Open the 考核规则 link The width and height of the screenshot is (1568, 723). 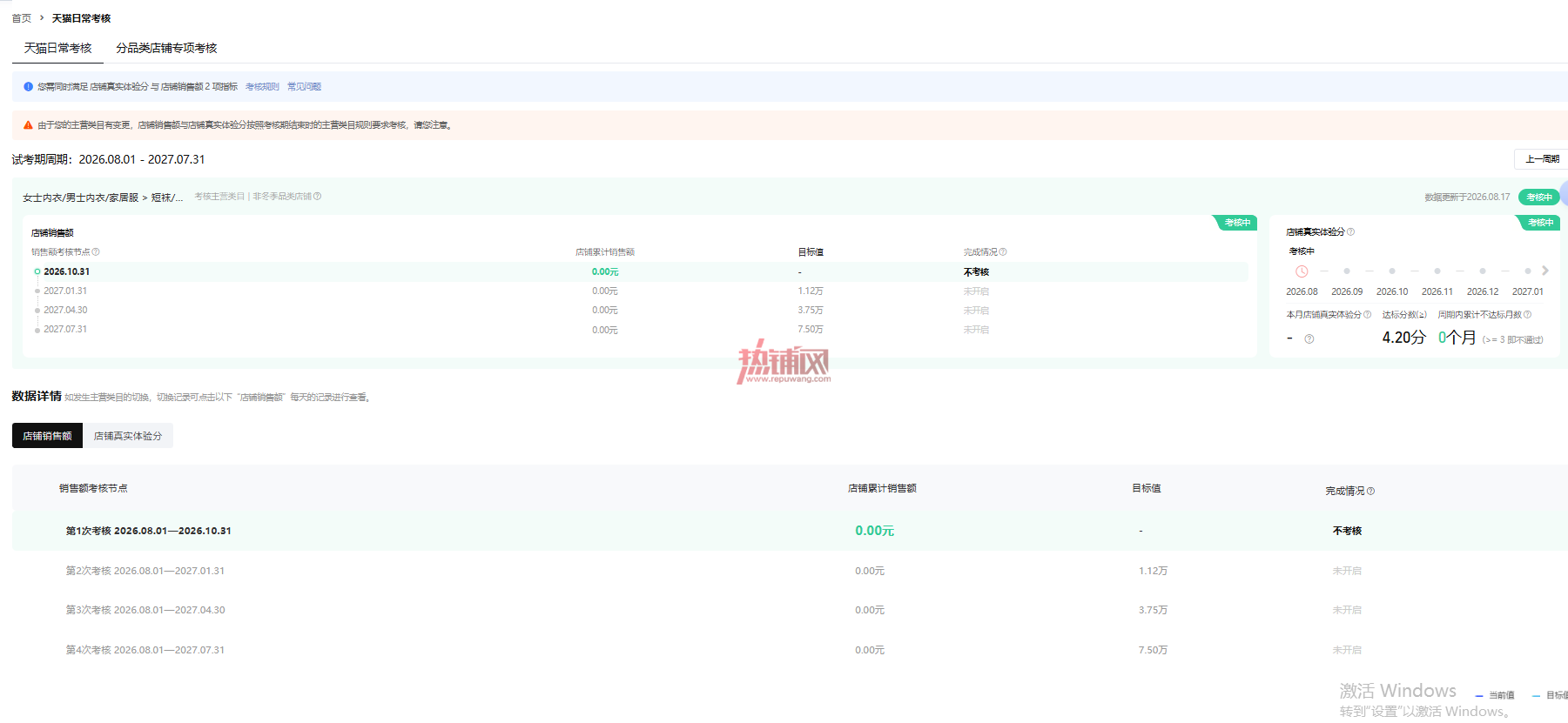coord(262,87)
